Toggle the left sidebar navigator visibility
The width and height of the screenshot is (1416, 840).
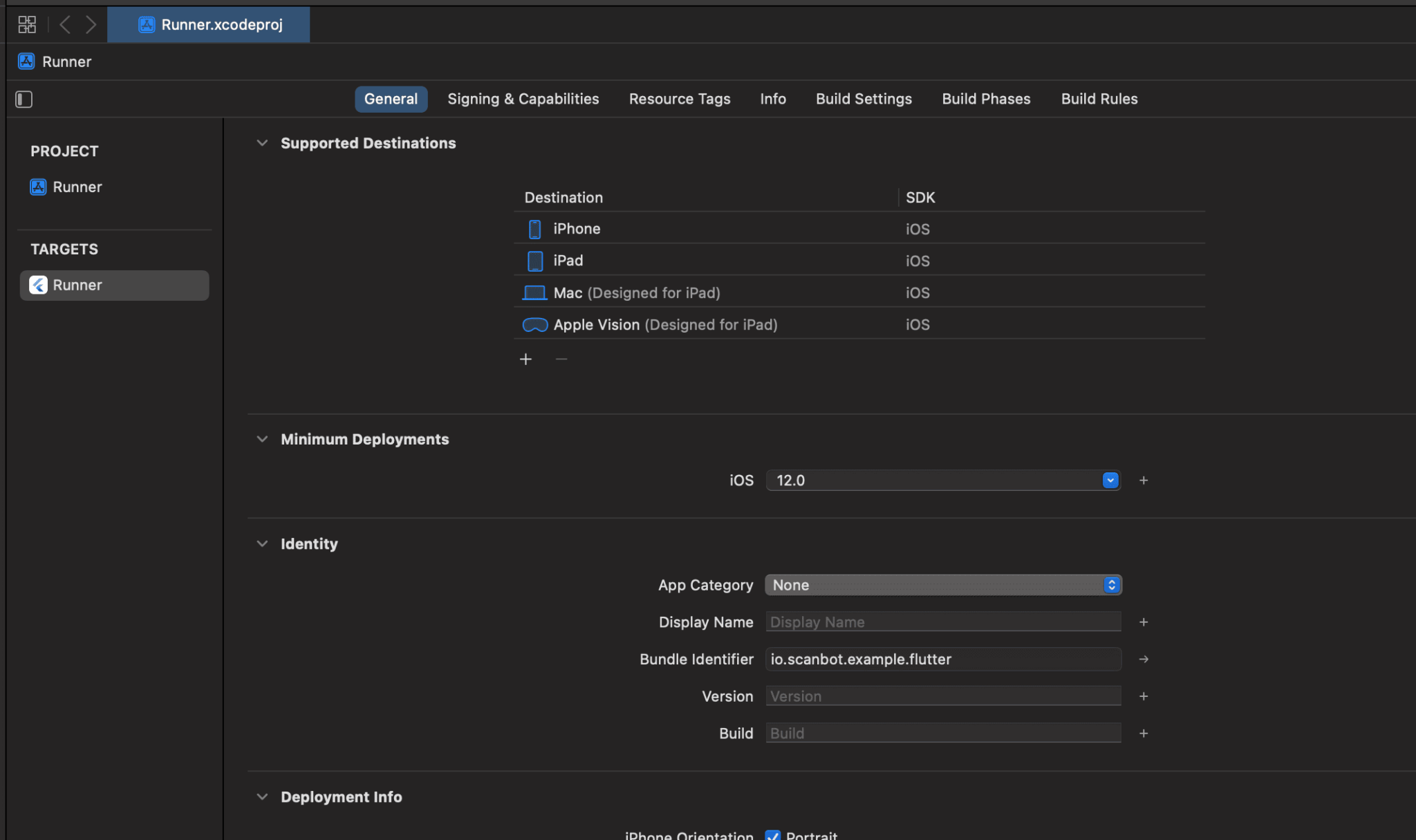point(24,99)
